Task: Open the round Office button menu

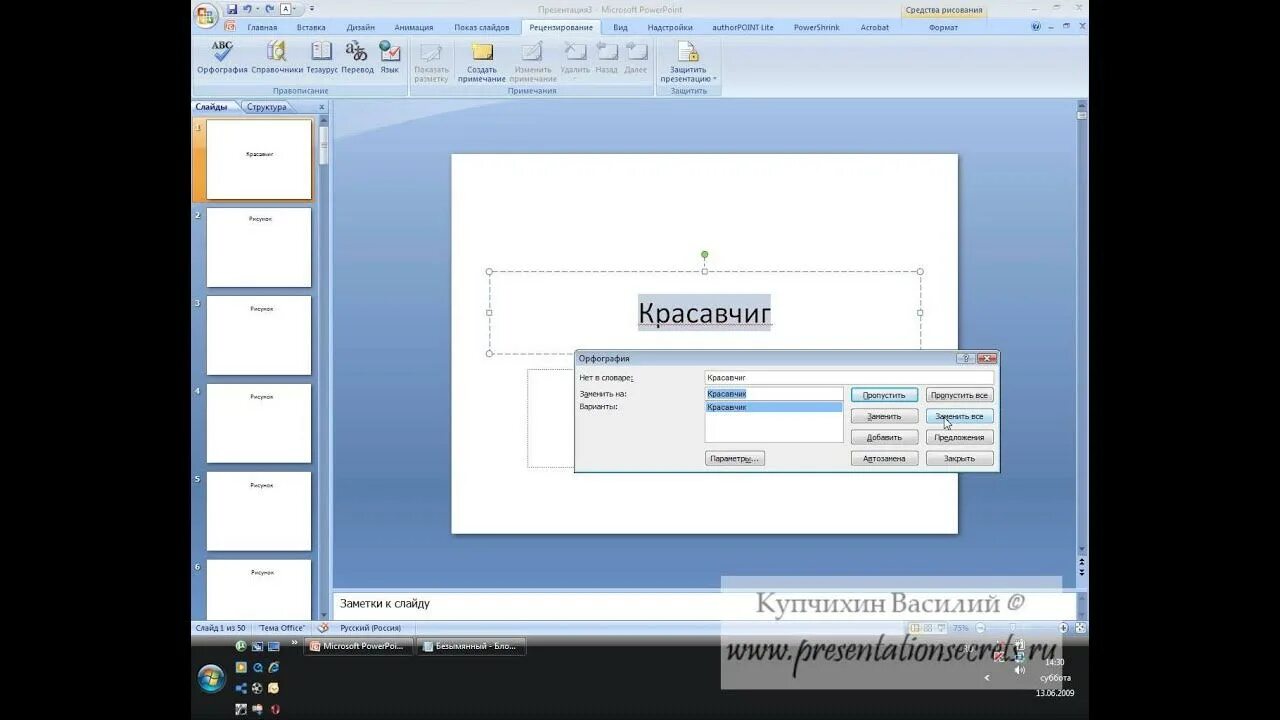Action: [206, 15]
